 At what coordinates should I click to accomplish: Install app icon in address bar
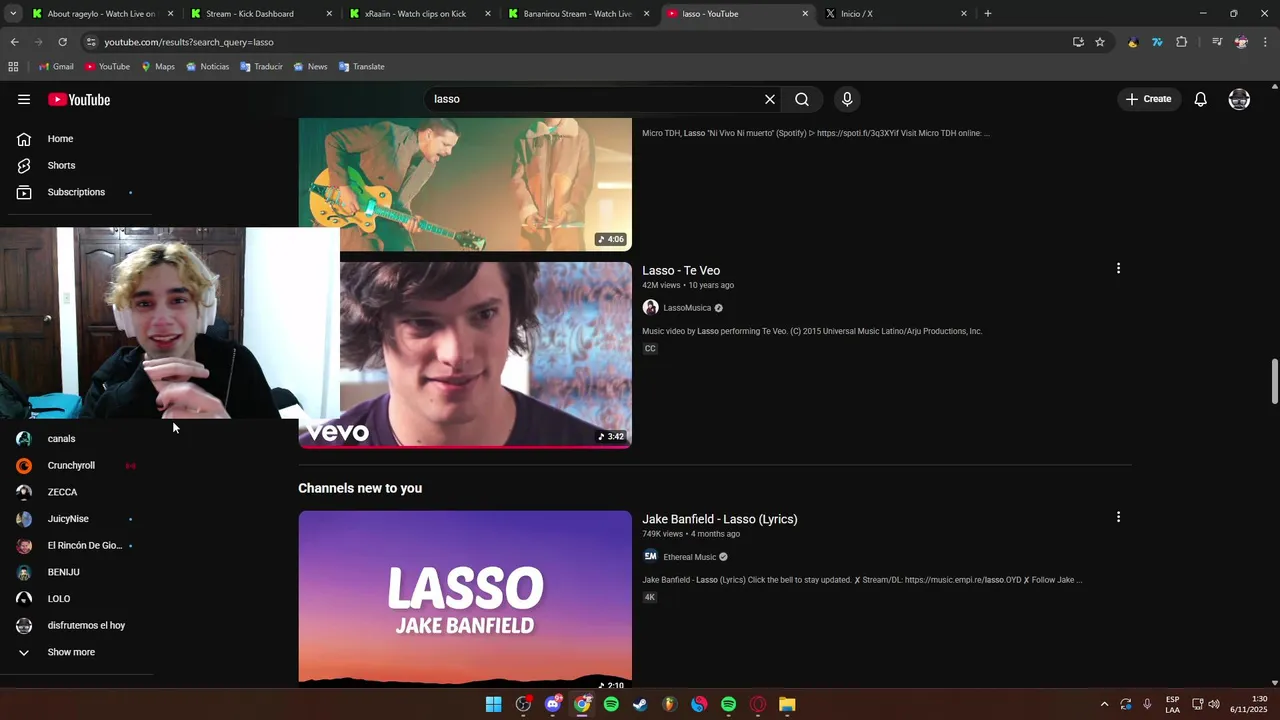click(1078, 42)
